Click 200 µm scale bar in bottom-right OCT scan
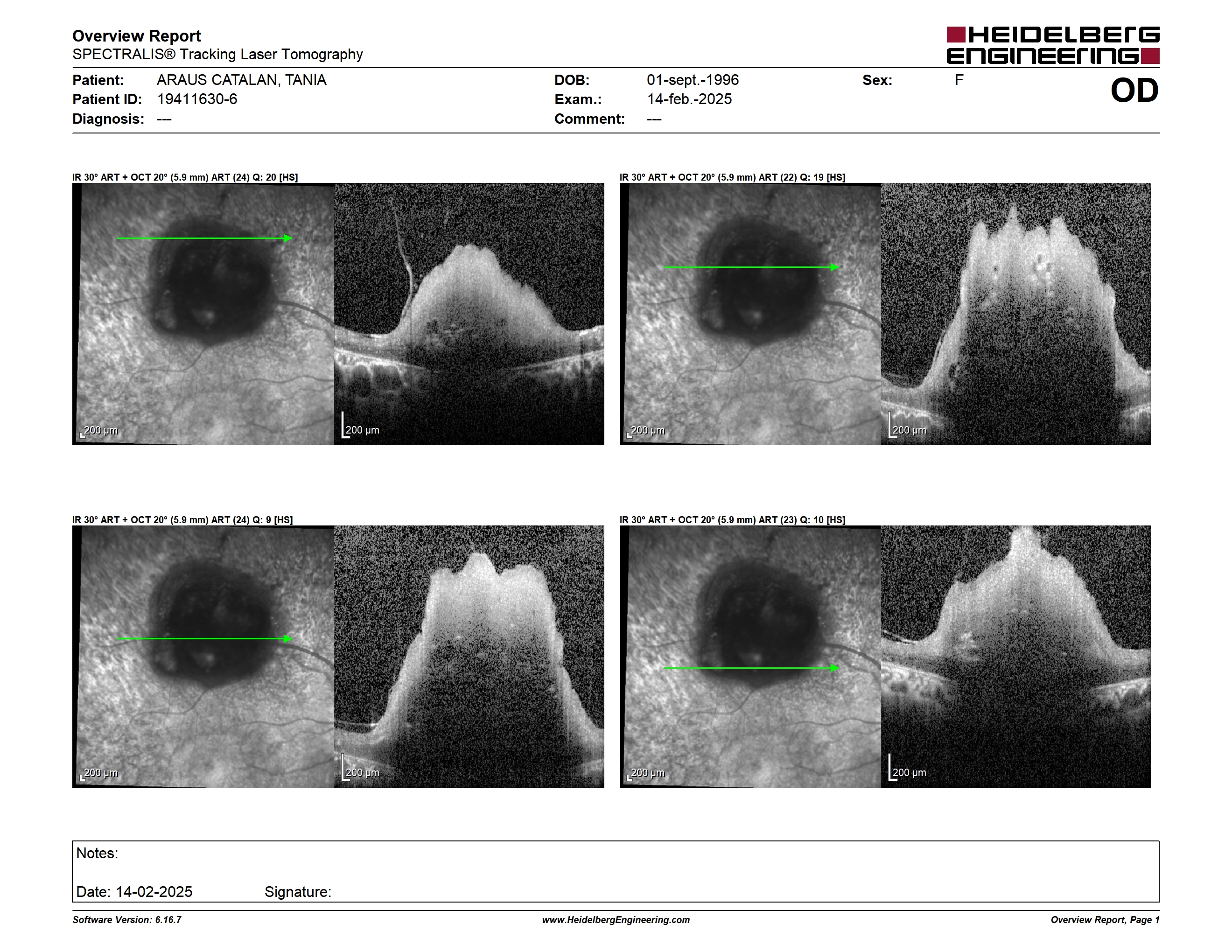This screenshot has width=1232, height=952. coord(908,768)
